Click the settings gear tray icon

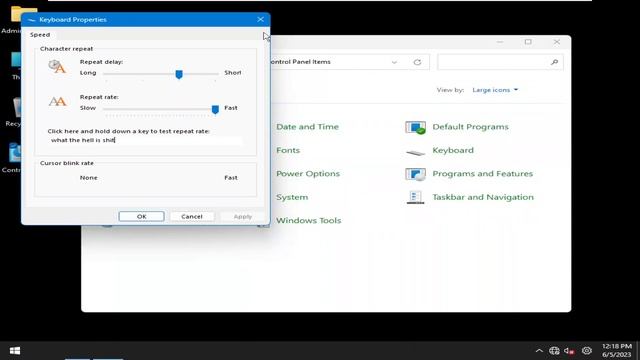(587, 351)
